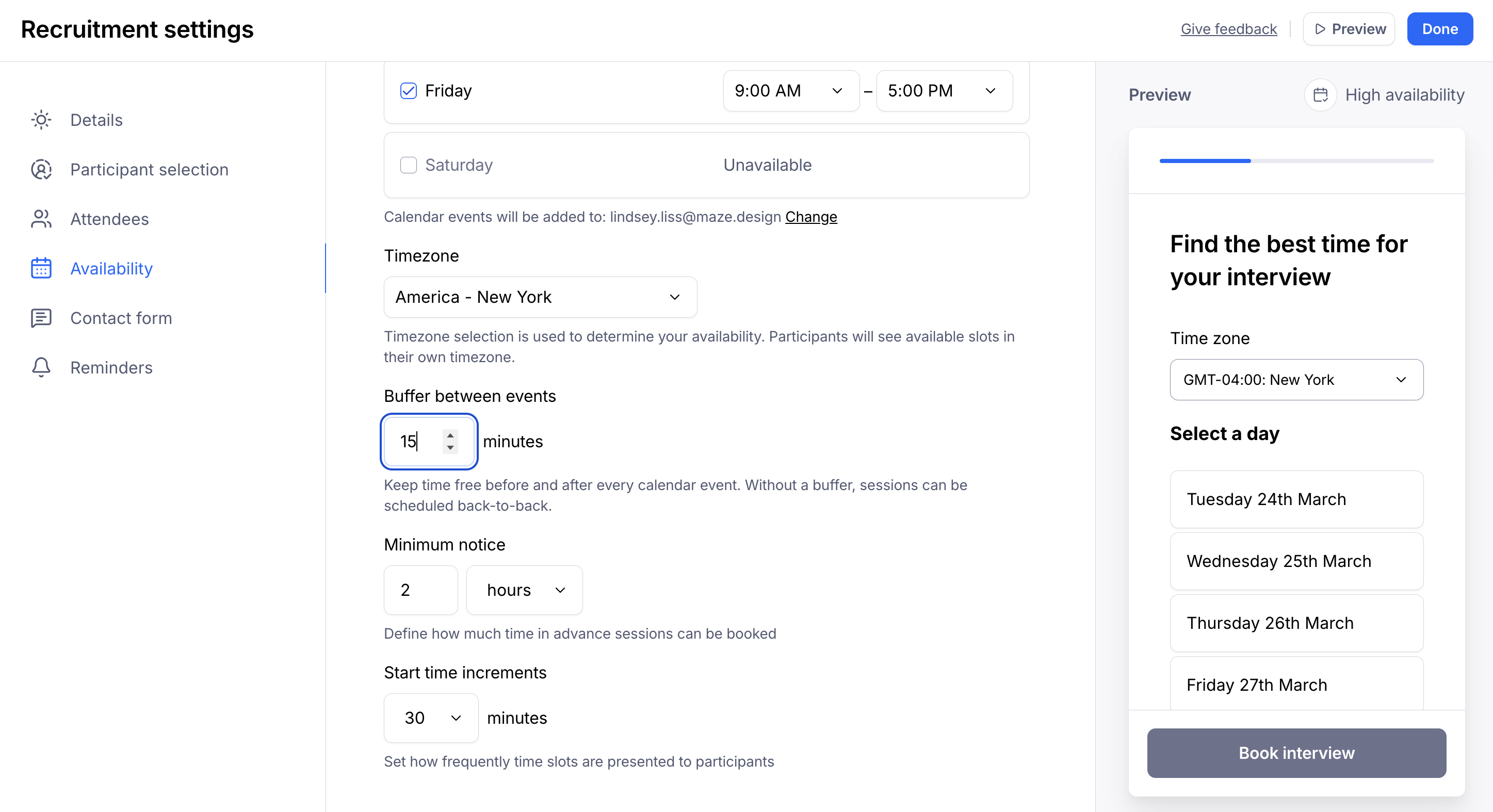Screen dimensions: 1493x812
Task: Click the play icon on Preview button
Action: (x=1320, y=29)
